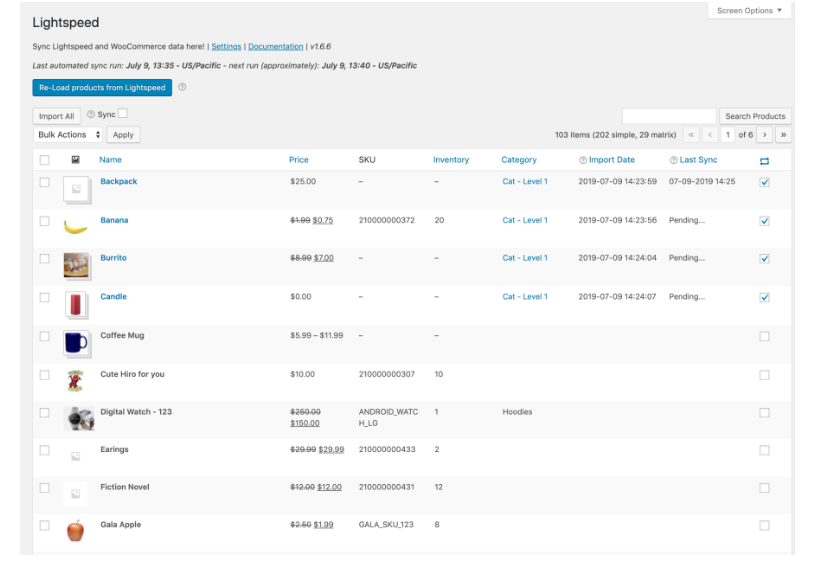Enable the Sync checkbox beside Import All

pyautogui.click(x=123, y=115)
